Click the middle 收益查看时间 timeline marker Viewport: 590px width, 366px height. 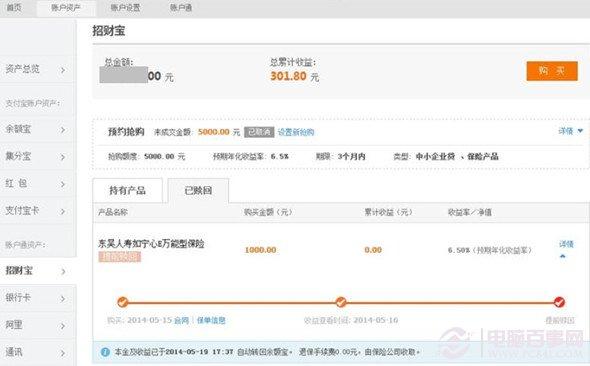coord(341,302)
